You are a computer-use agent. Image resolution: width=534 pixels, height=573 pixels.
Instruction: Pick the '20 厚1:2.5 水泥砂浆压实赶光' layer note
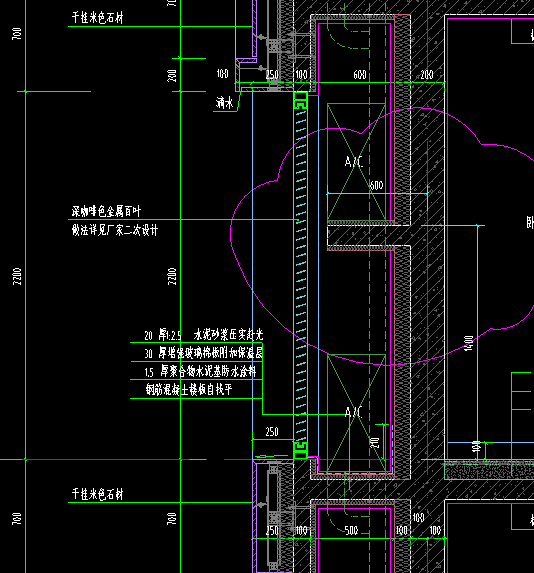(204, 335)
